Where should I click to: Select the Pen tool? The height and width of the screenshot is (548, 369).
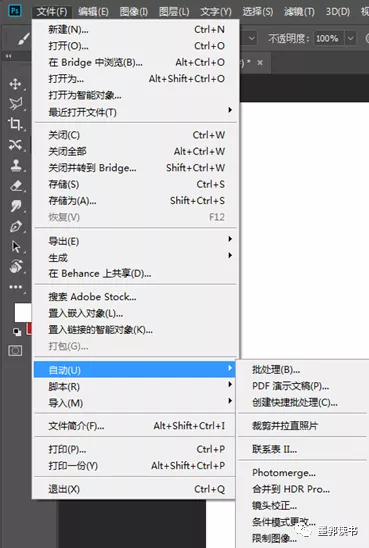(16, 226)
